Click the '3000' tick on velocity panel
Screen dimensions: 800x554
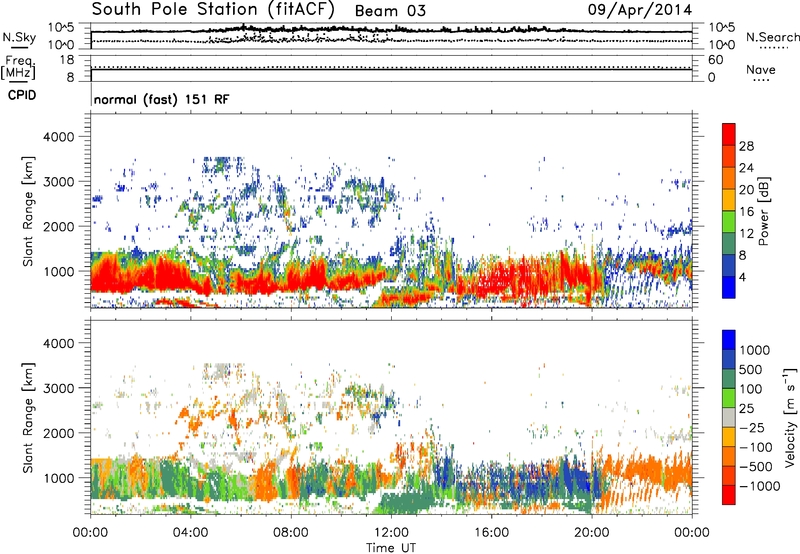58,388
